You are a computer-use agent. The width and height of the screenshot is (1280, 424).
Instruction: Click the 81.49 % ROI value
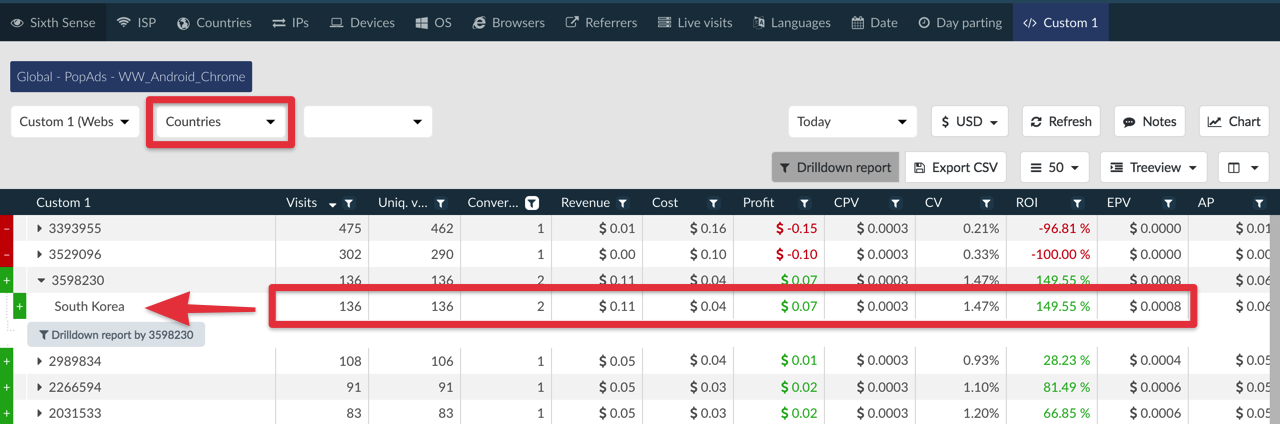(x=1063, y=387)
